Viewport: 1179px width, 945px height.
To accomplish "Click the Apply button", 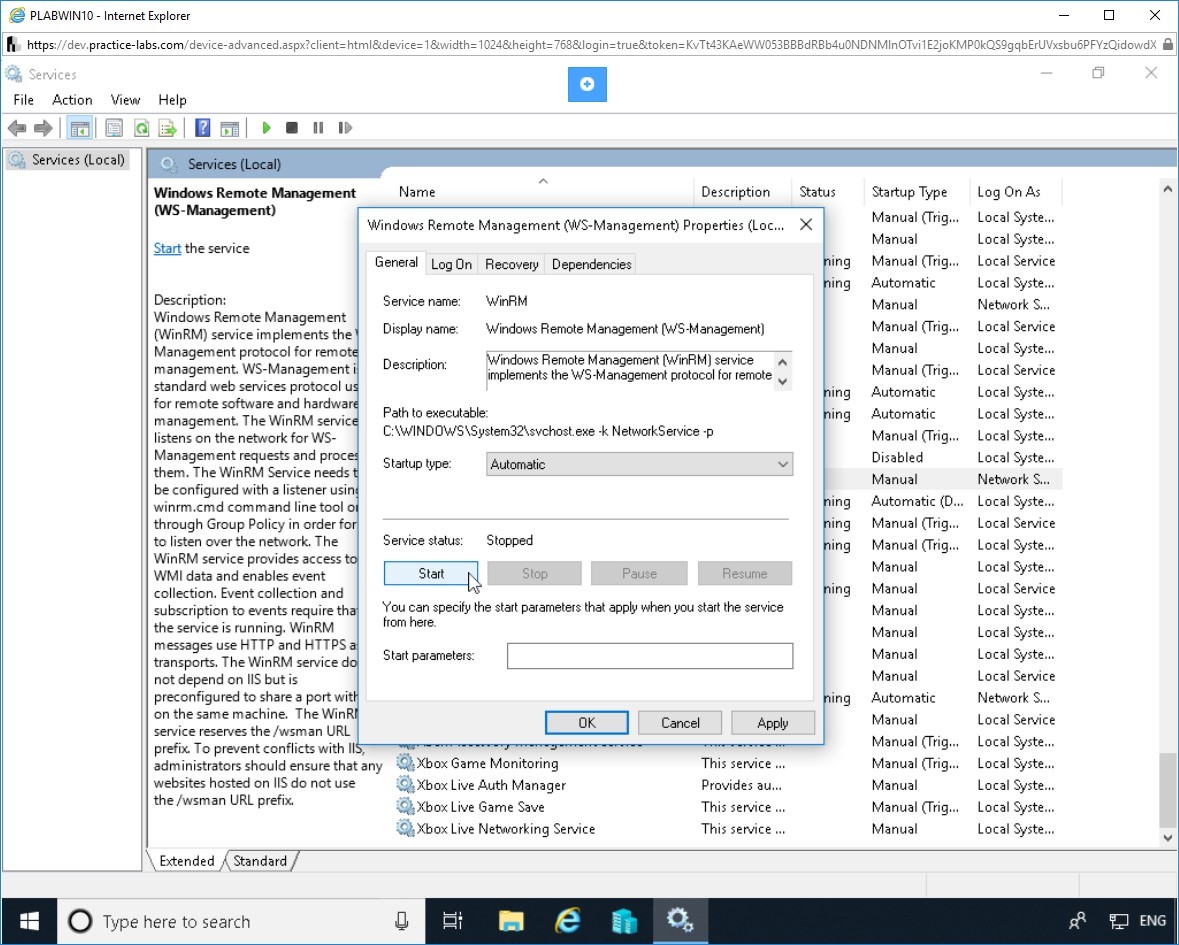I will 772,723.
